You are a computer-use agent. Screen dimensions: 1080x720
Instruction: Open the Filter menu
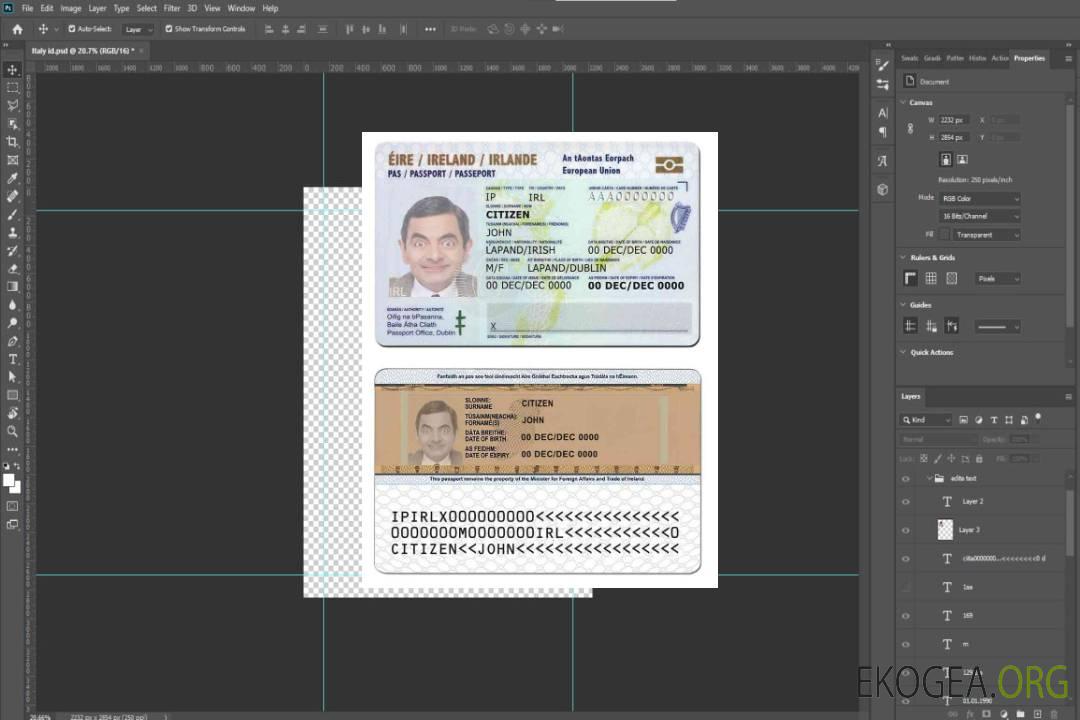172,8
